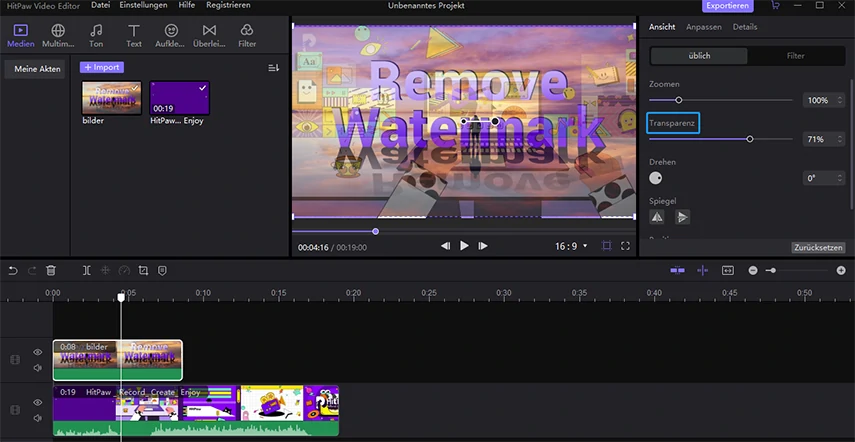Step to the next frame

coord(483,246)
